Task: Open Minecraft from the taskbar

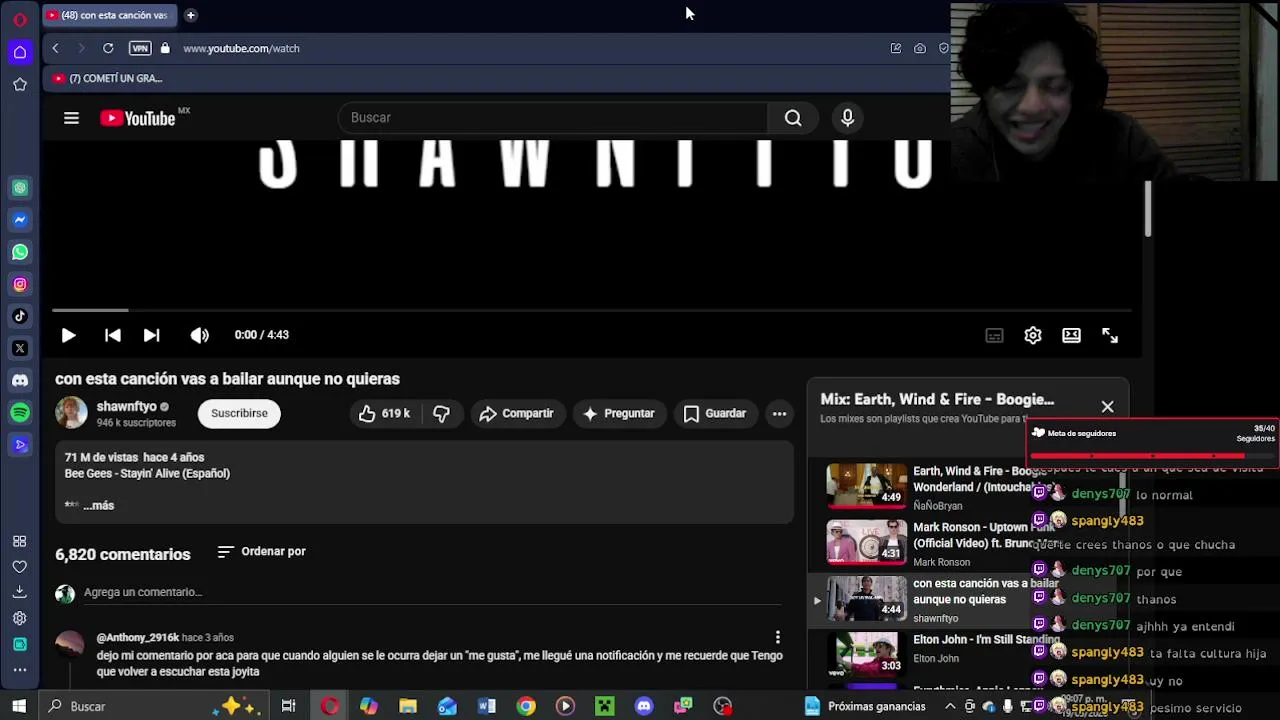Action: point(605,706)
